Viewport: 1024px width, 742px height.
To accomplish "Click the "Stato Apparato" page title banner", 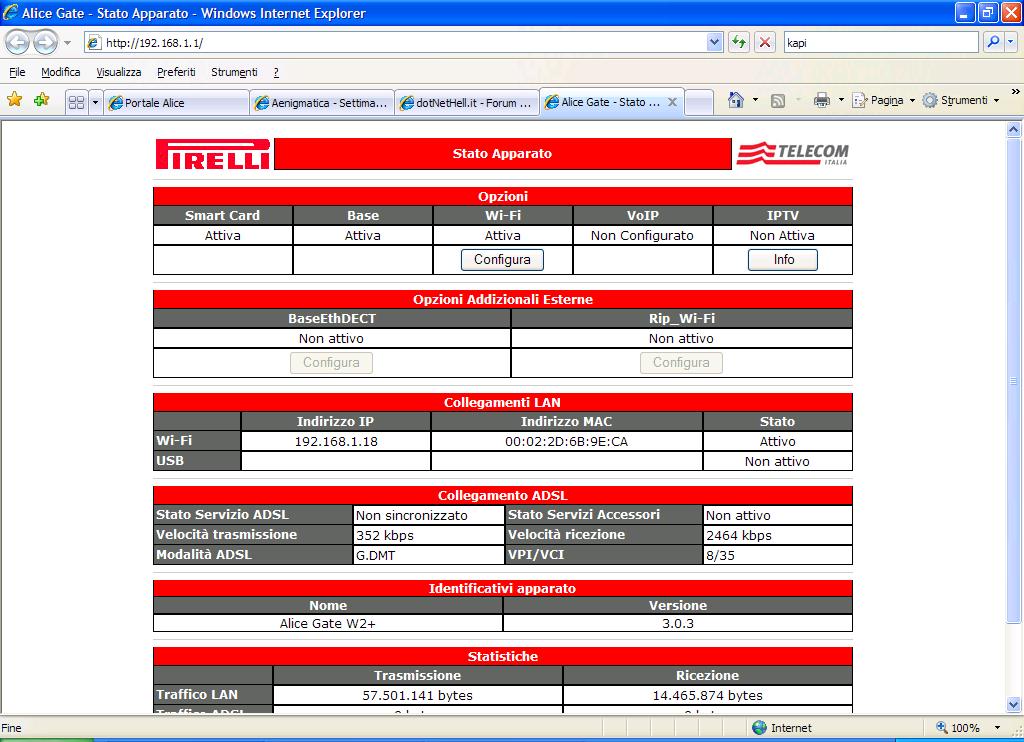I will [x=502, y=153].
